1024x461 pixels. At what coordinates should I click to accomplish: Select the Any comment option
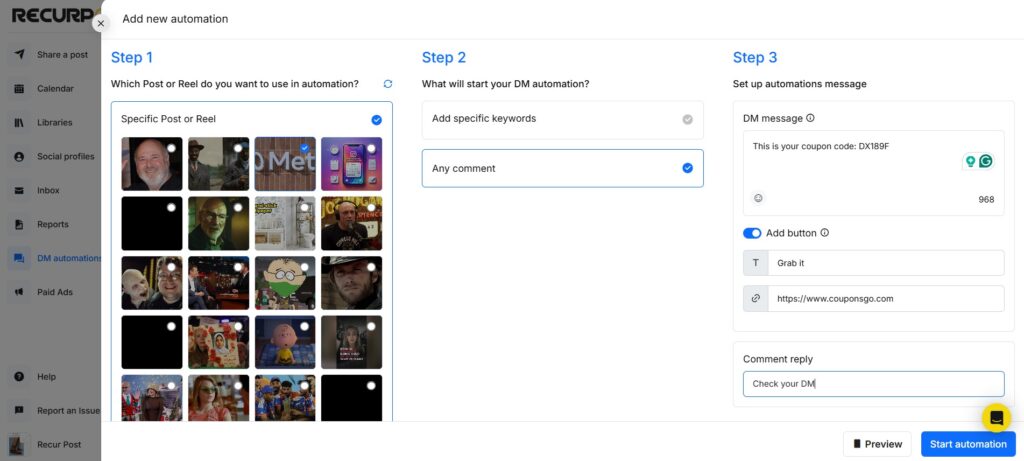point(562,169)
